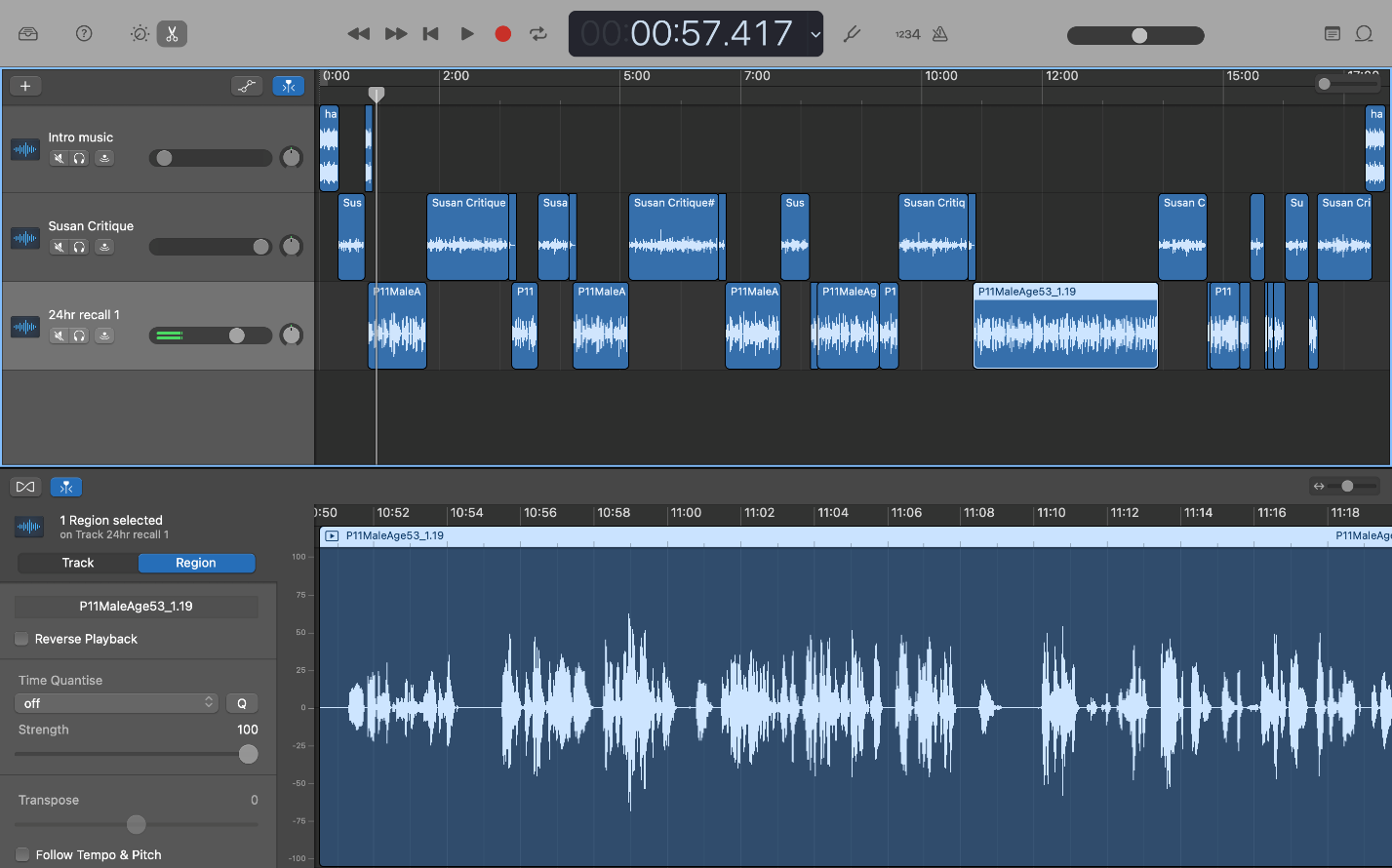This screenshot has width=1392, height=868.
Task: Enable the cycle repeat icon in the transport
Action: (537, 33)
